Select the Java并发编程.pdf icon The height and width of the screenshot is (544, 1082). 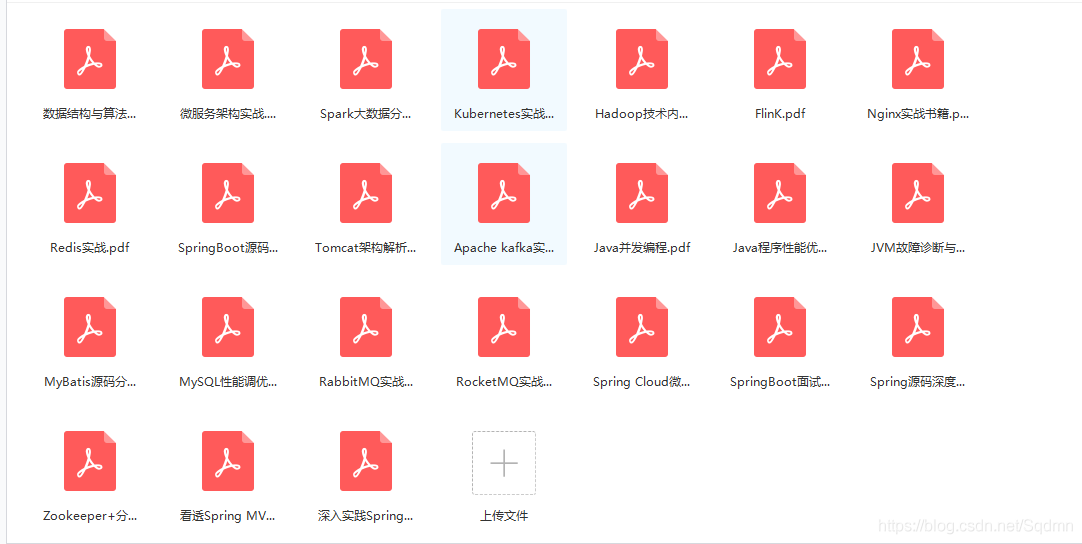point(642,193)
